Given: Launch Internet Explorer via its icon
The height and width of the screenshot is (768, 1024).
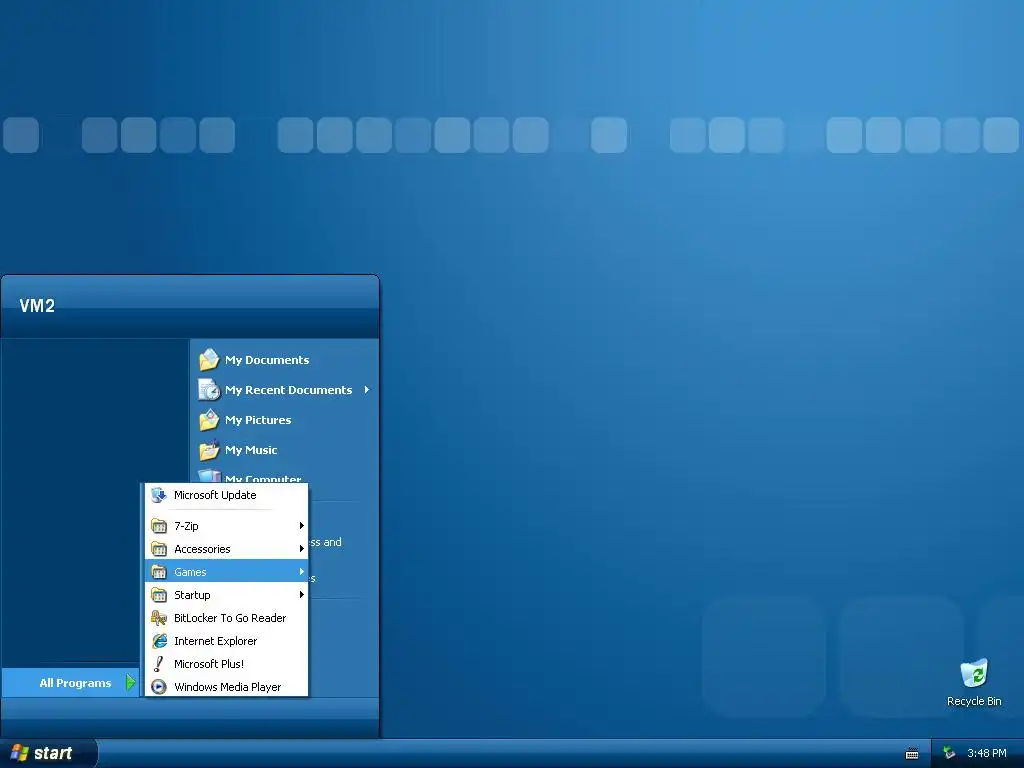Looking at the screenshot, I should [159, 641].
